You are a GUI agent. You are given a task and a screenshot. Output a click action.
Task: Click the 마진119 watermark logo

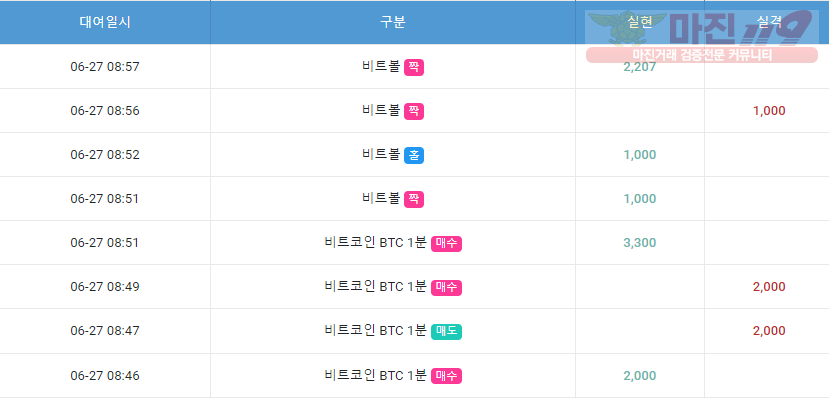point(702,28)
